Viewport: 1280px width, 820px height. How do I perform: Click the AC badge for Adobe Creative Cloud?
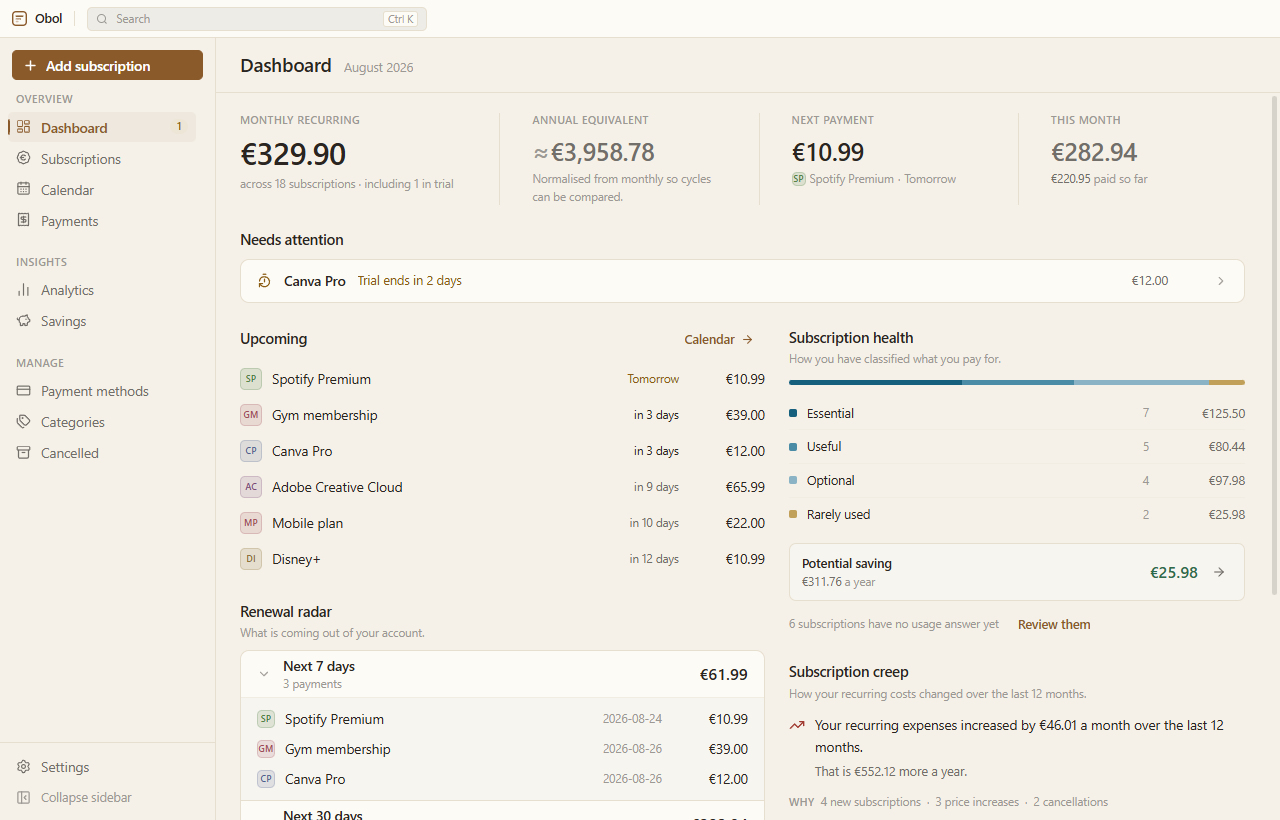coord(251,487)
